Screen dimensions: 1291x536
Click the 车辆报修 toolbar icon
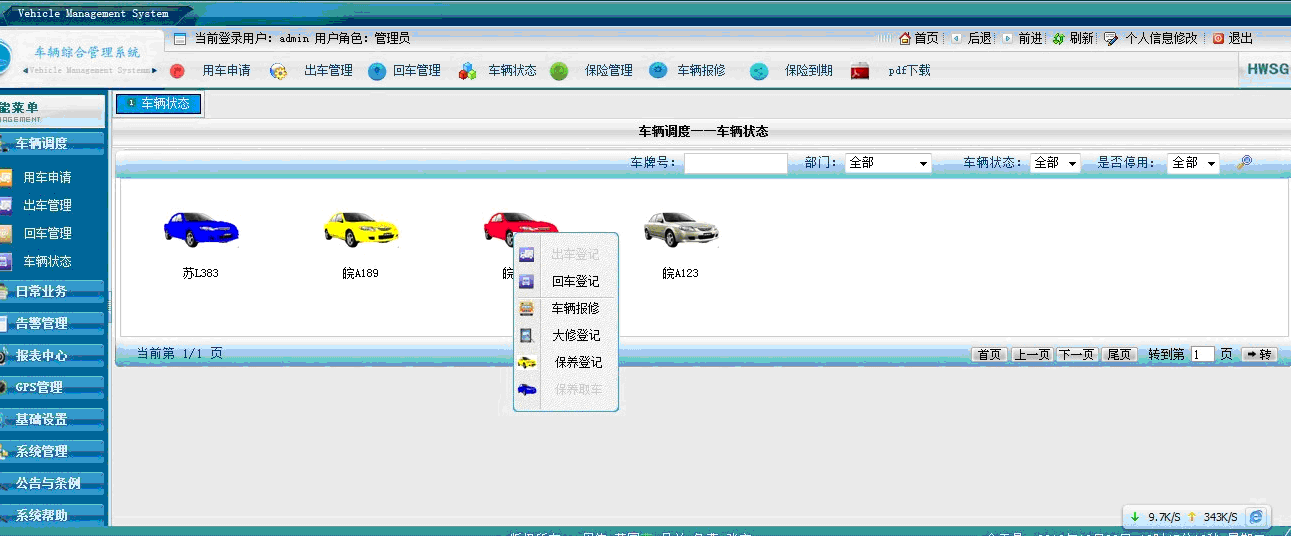658,71
